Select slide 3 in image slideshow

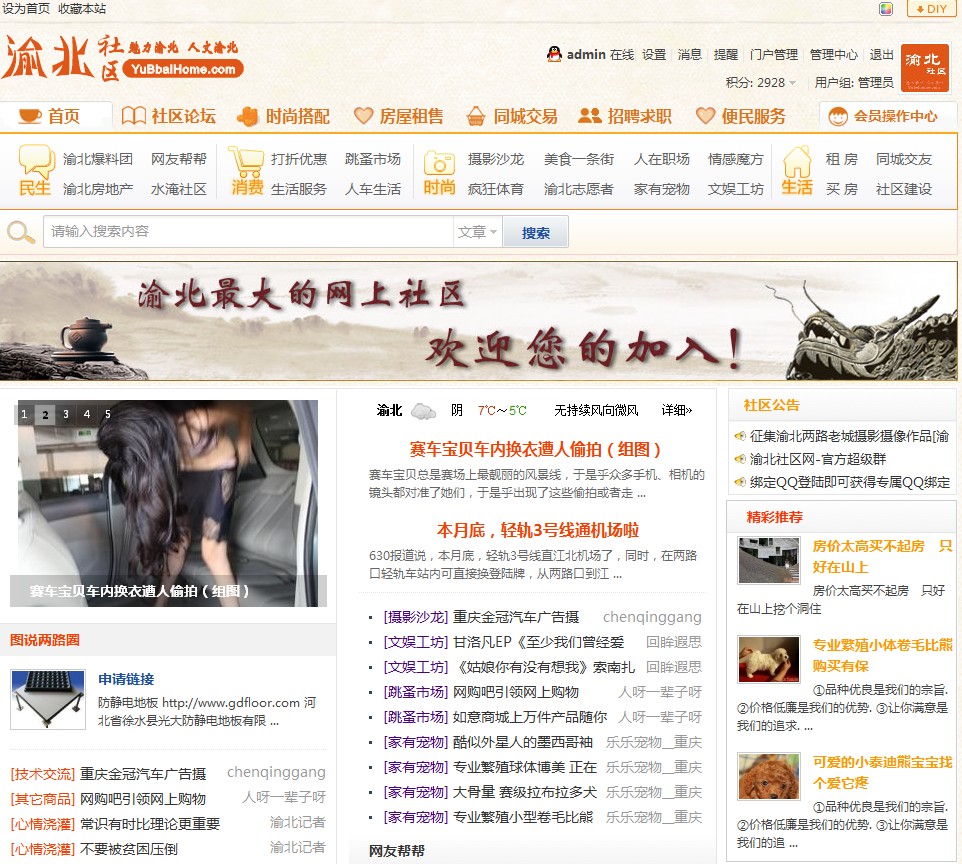[x=66, y=414]
